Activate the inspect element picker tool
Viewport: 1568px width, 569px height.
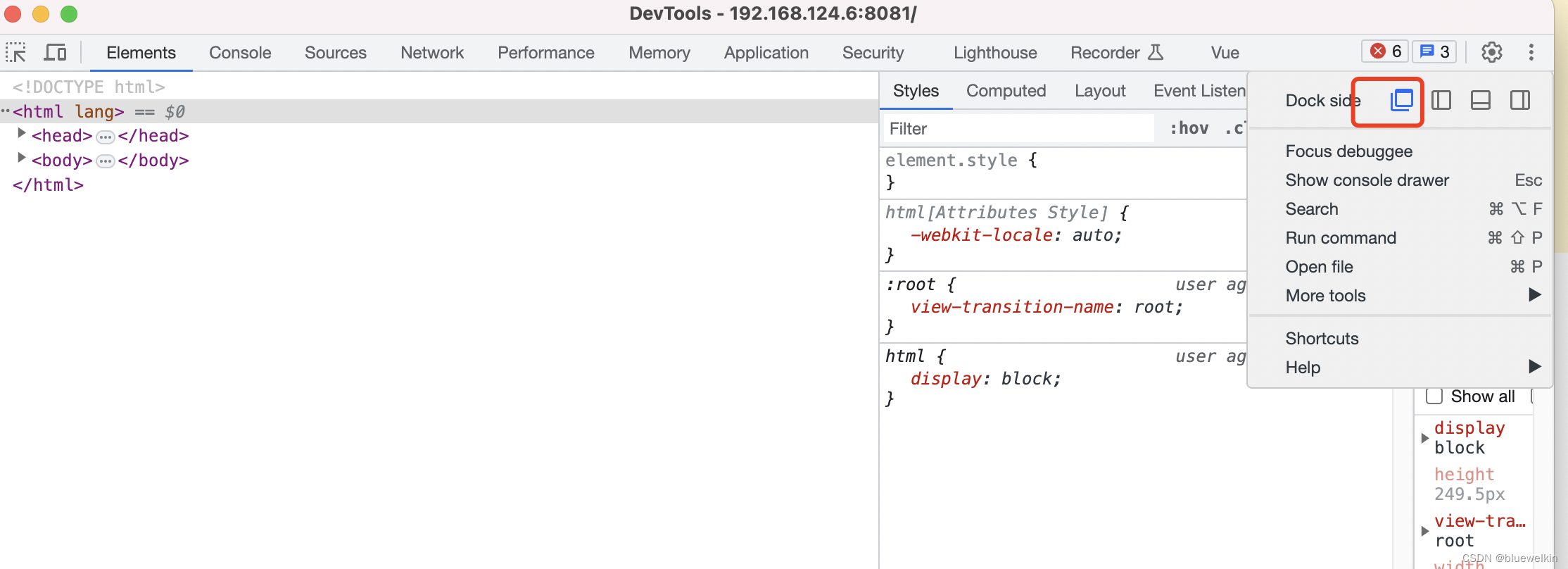click(x=15, y=53)
